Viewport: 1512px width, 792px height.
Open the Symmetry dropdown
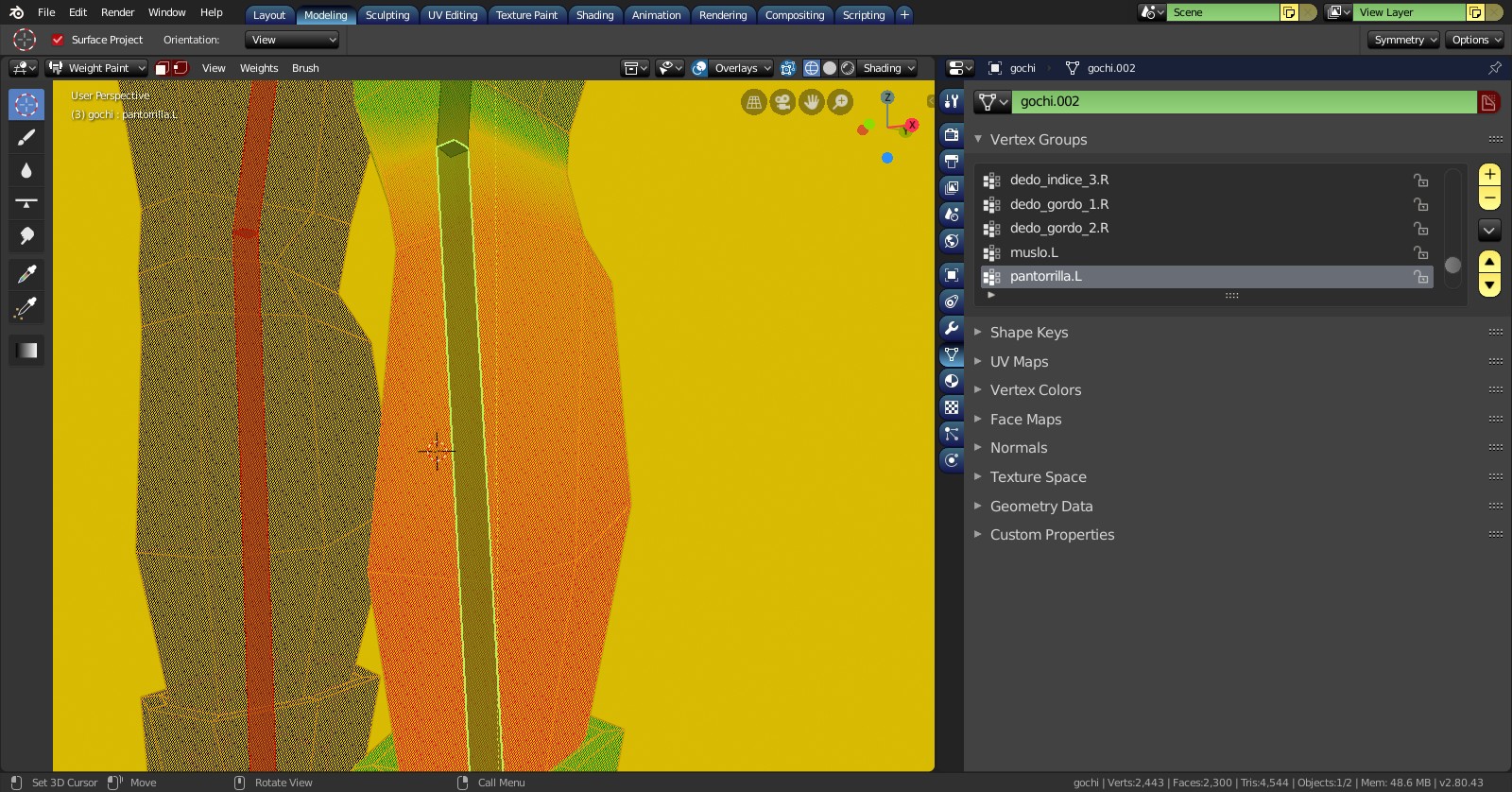1404,40
